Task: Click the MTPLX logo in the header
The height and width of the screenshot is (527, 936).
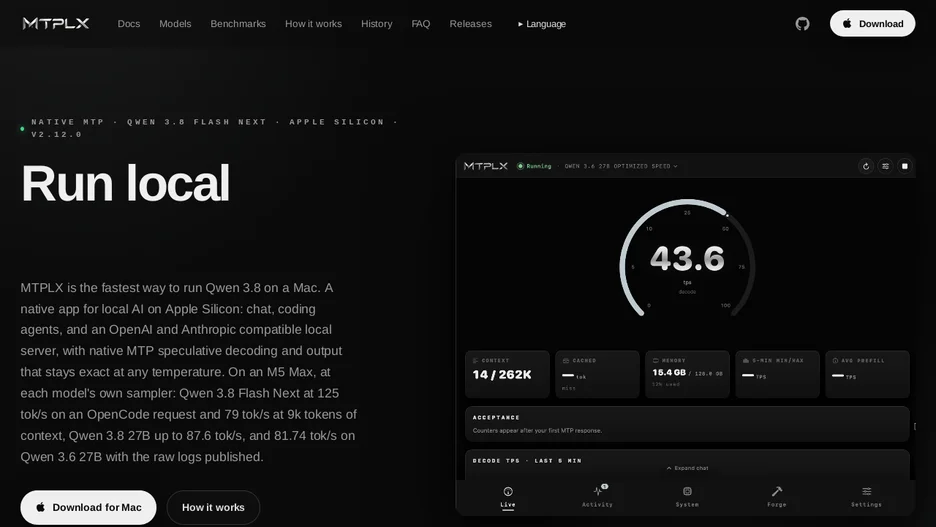Action: coord(56,23)
